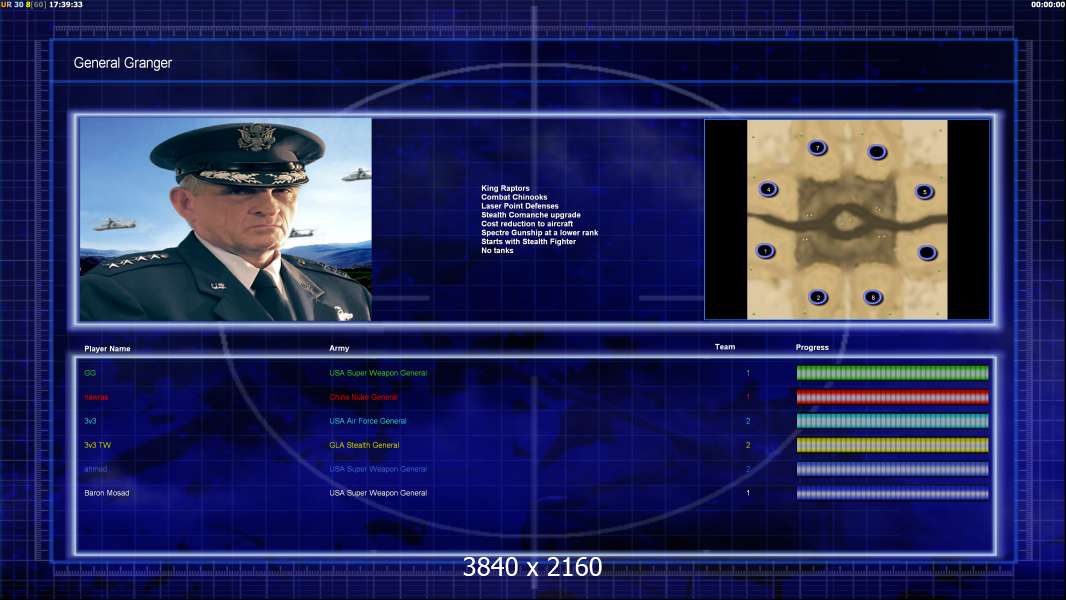Screen dimensions: 1066x600
Task: Click Spectre Gunship at a lower rank
Action: click(x=540, y=232)
